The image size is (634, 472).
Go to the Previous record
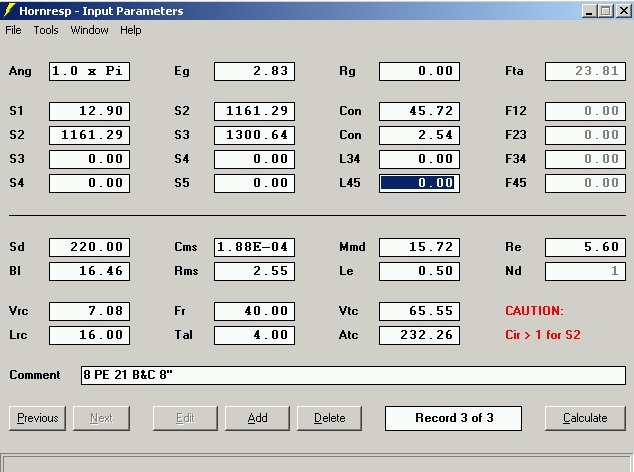[38, 418]
